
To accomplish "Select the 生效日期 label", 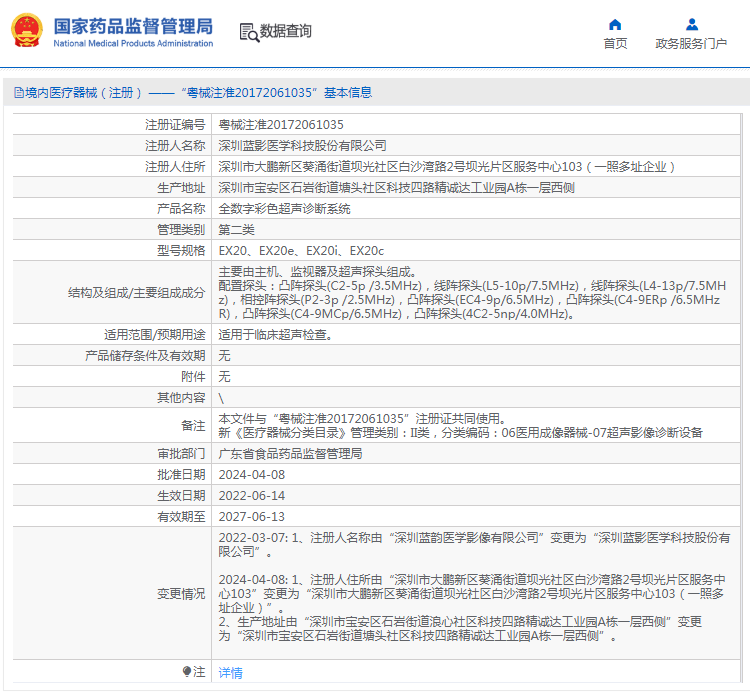I will pyautogui.click(x=181, y=496).
